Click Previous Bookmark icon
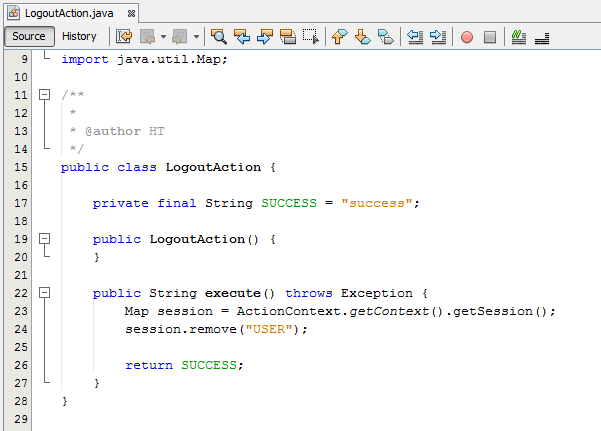 340,37
